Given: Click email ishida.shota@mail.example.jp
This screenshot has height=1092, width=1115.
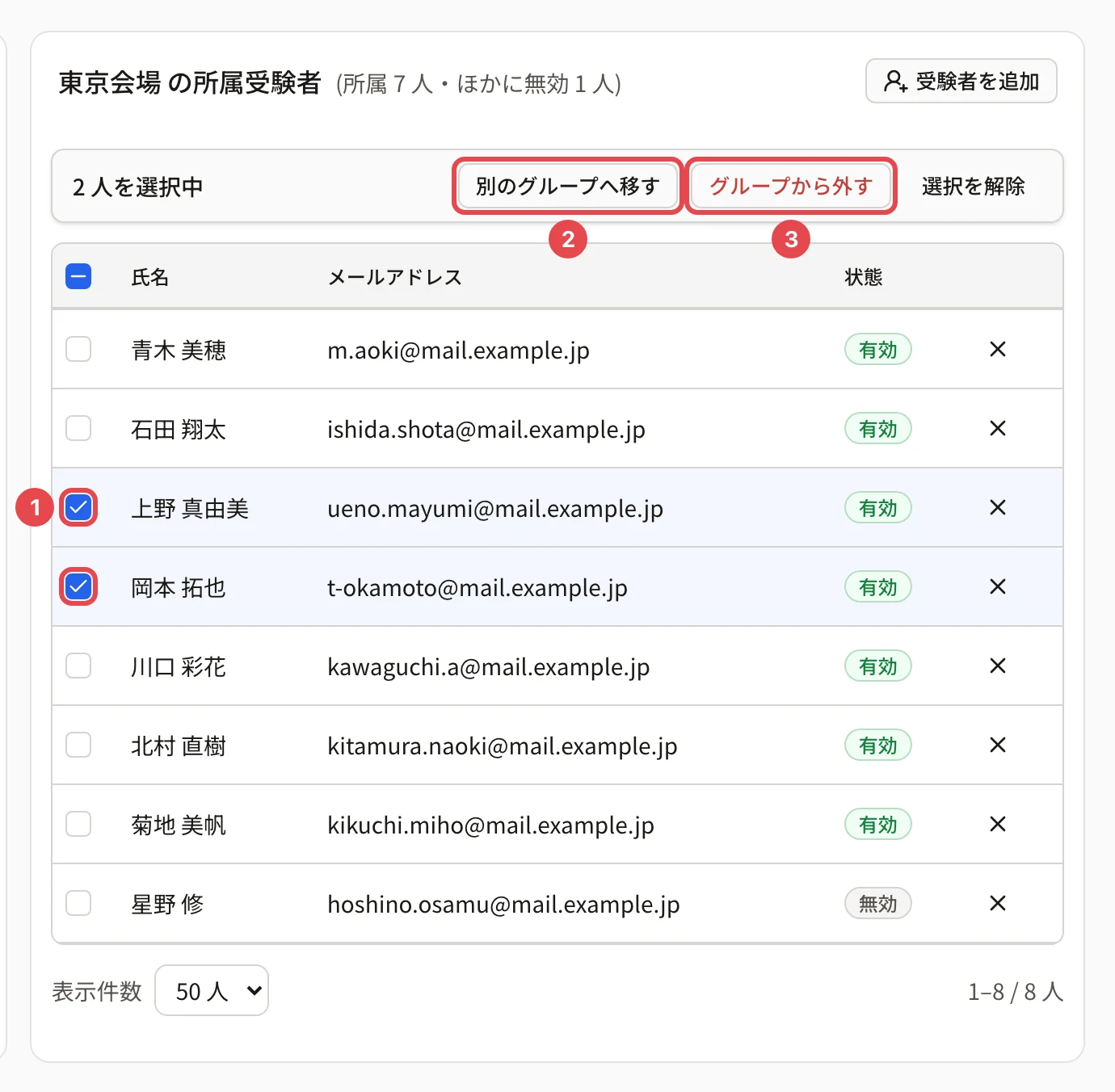Looking at the screenshot, I should [486, 430].
